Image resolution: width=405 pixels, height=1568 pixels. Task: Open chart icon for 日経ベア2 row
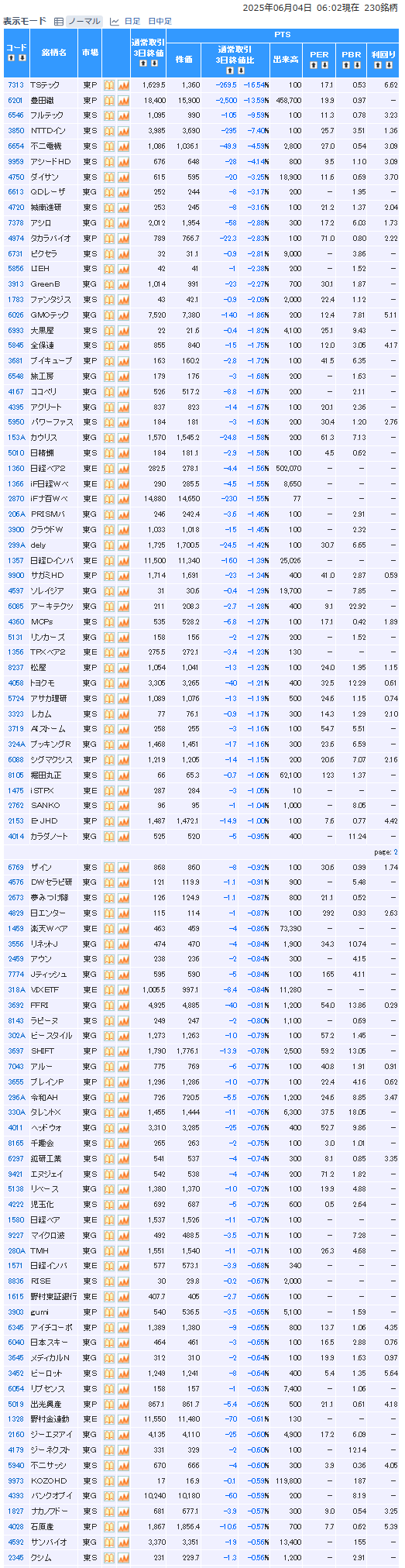pos(123,468)
